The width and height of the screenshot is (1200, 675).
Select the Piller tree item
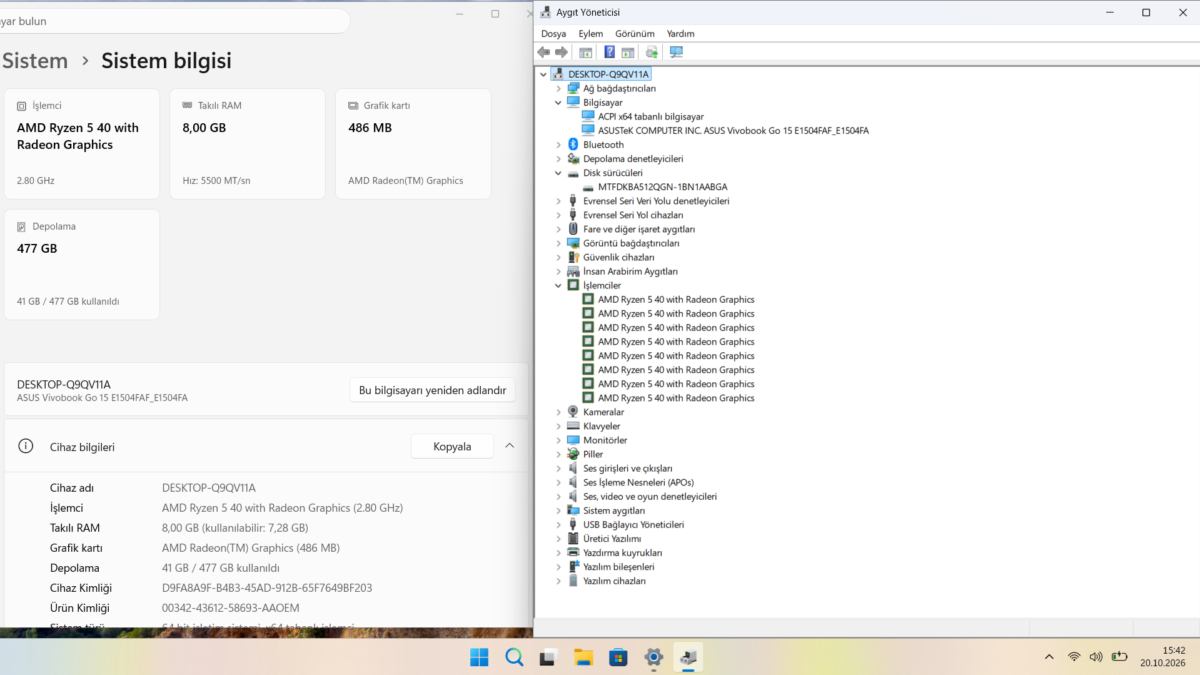(593, 454)
